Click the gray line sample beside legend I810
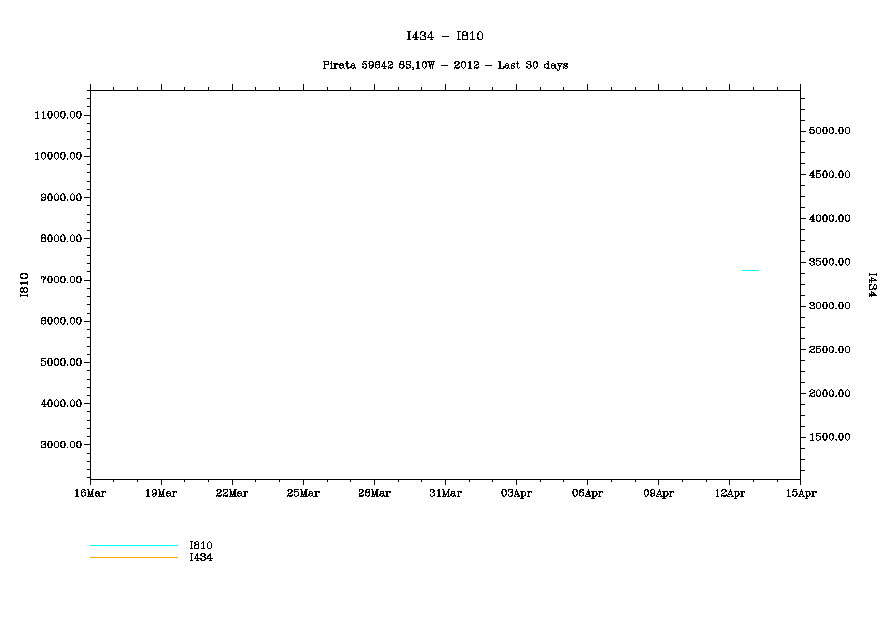 133,546
